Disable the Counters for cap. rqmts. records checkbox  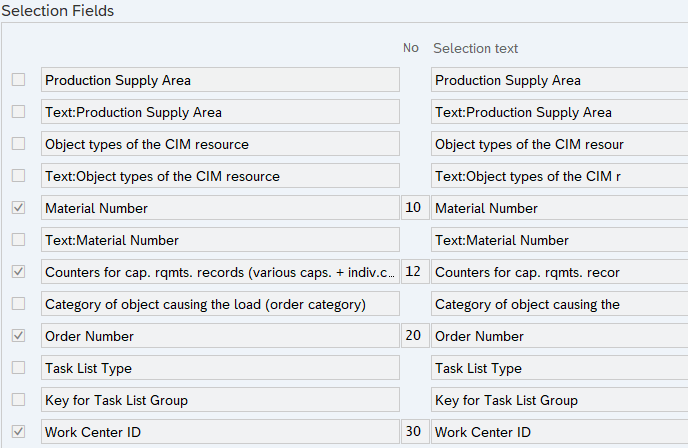click(18, 272)
